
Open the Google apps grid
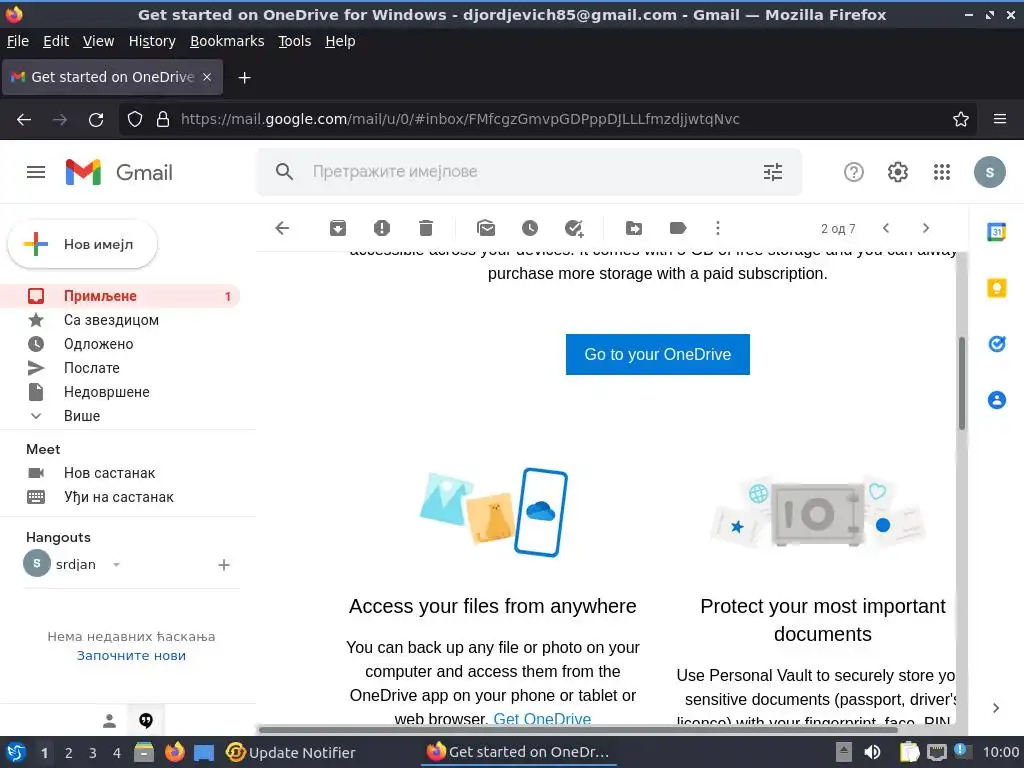click(x=942, y=172)
